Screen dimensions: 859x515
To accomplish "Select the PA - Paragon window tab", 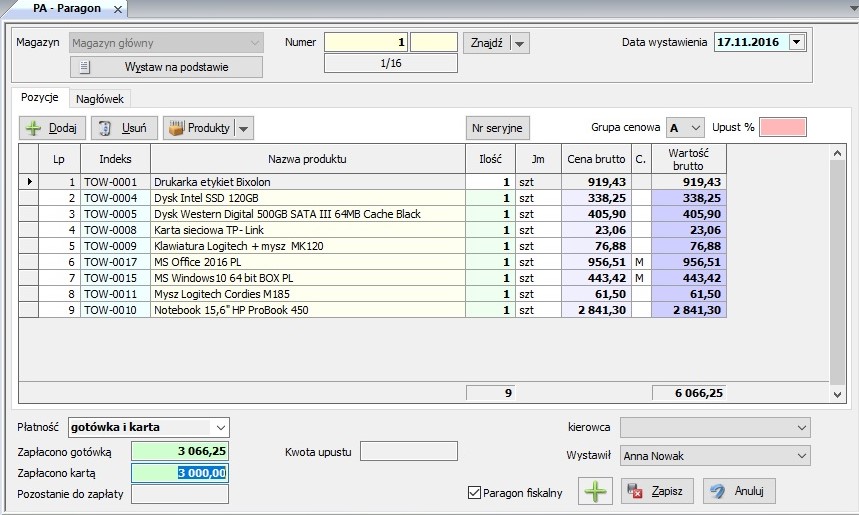I will [x=67, y=8].
